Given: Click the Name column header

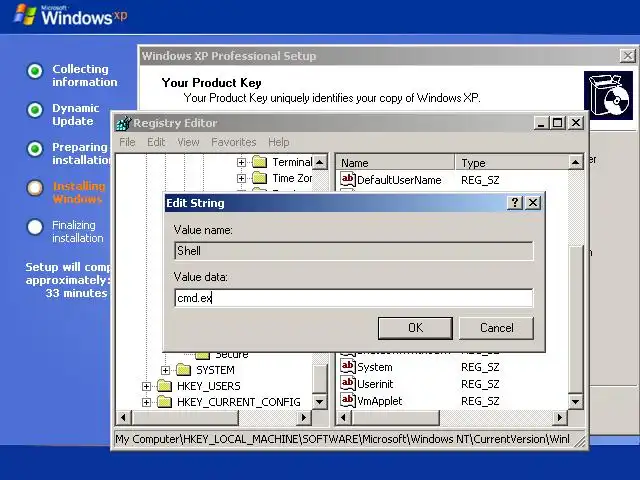Looking at the screenshot, I should click(395, 163).
